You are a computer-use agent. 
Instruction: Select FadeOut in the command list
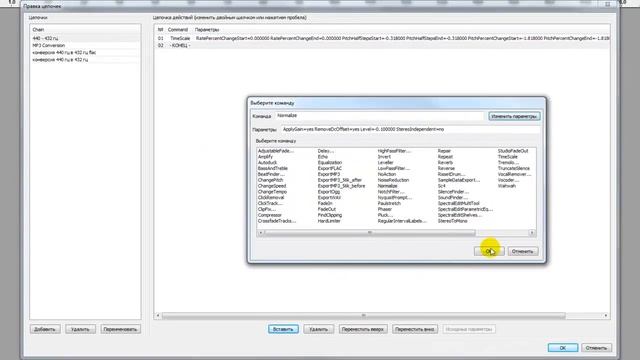pyautogui.click(x=327, y=209)
